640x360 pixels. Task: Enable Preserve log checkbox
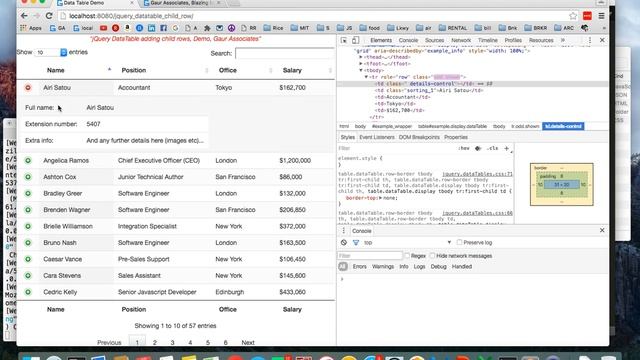pyautogui.click(x=459, y=242)
